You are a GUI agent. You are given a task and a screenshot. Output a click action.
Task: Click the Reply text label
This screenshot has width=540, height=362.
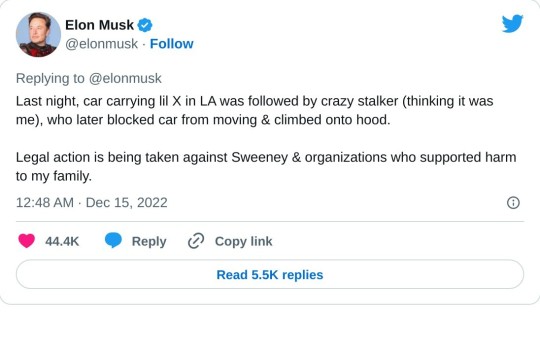[149, 241]
